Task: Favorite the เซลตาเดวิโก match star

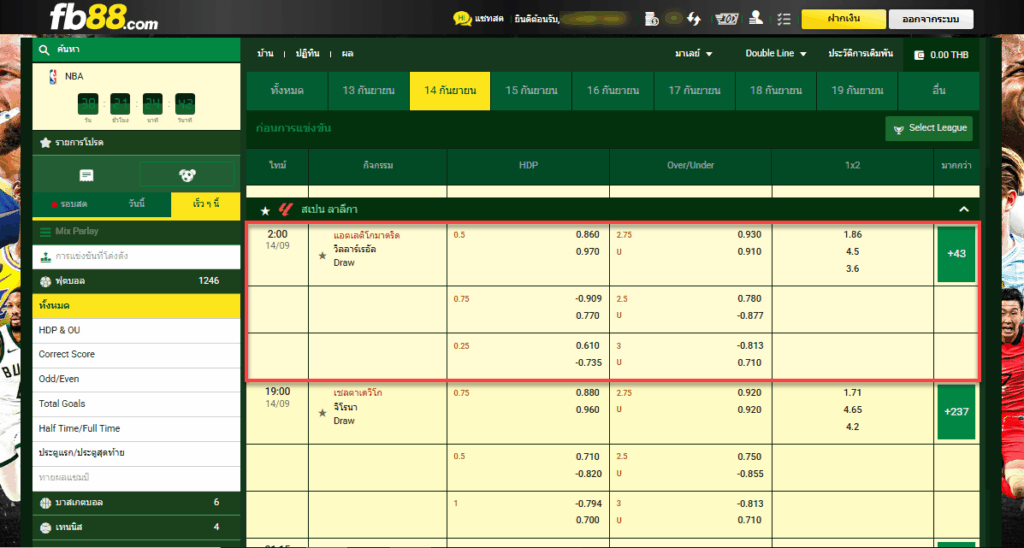Action: coord(322,413)
